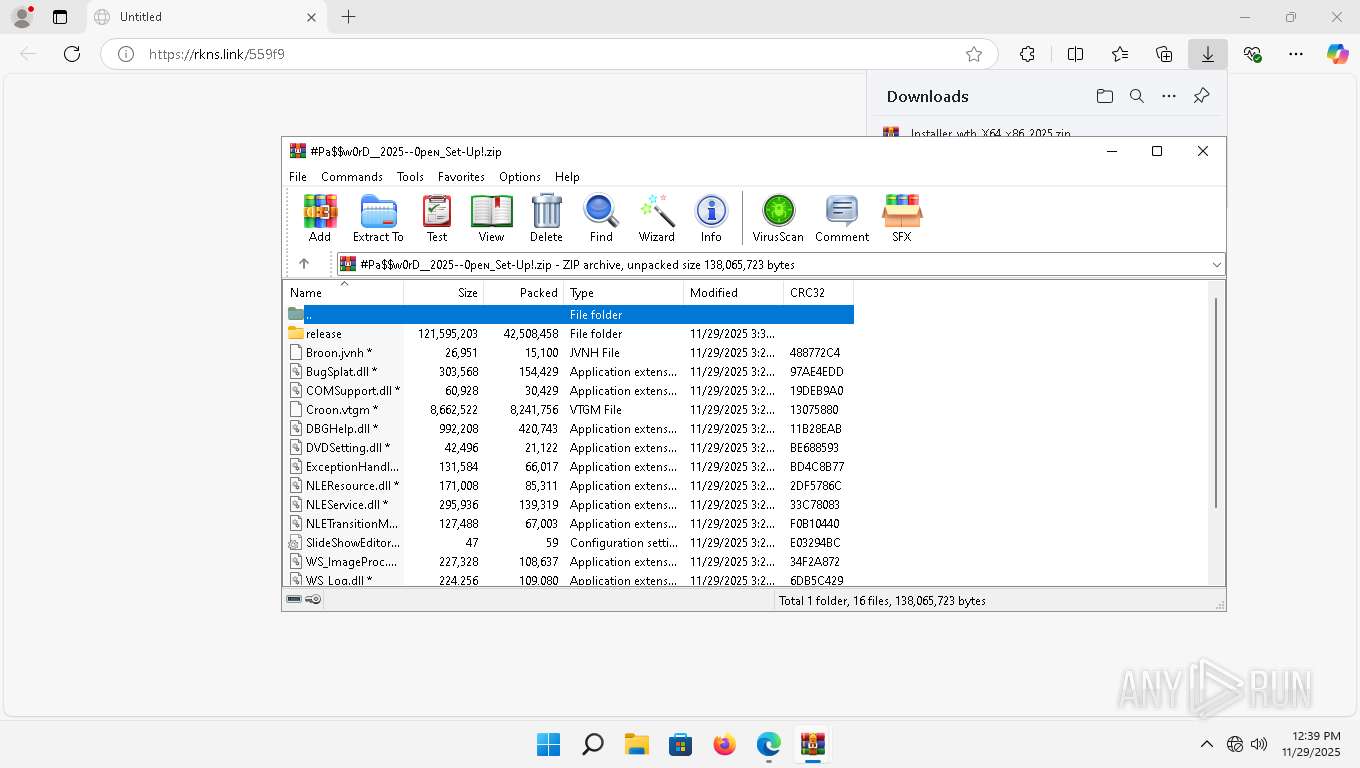Open downloads folder icon in Downloads panel
This screenshot has height=768, width=1360.
(1104, 96)
